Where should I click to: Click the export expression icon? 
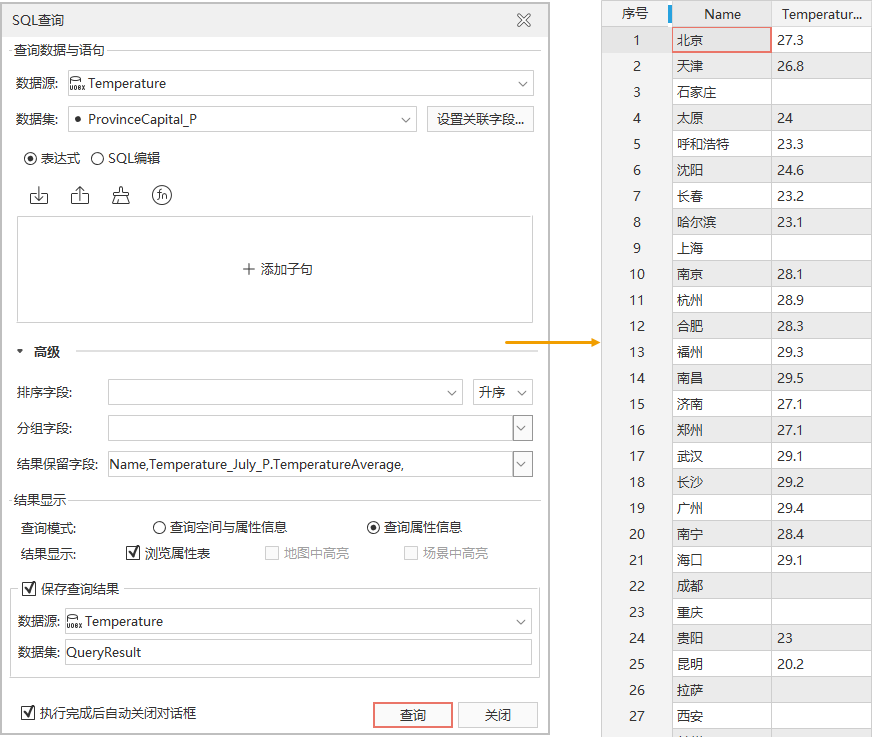80,196
